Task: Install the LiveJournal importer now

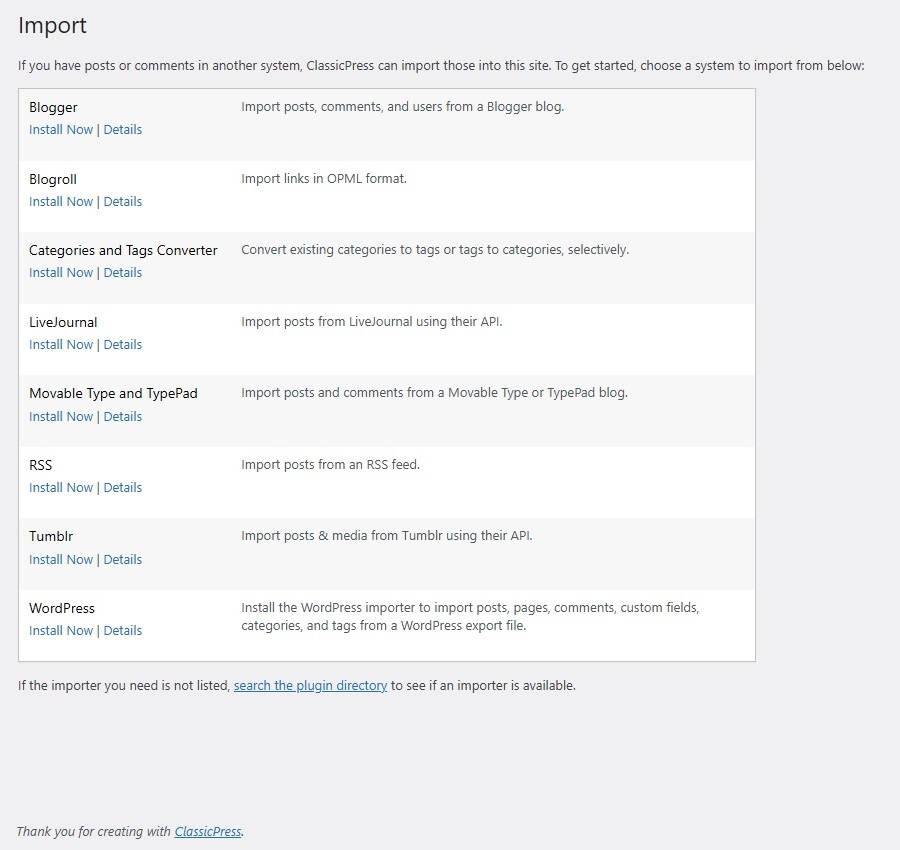Action: pos(61,344)
